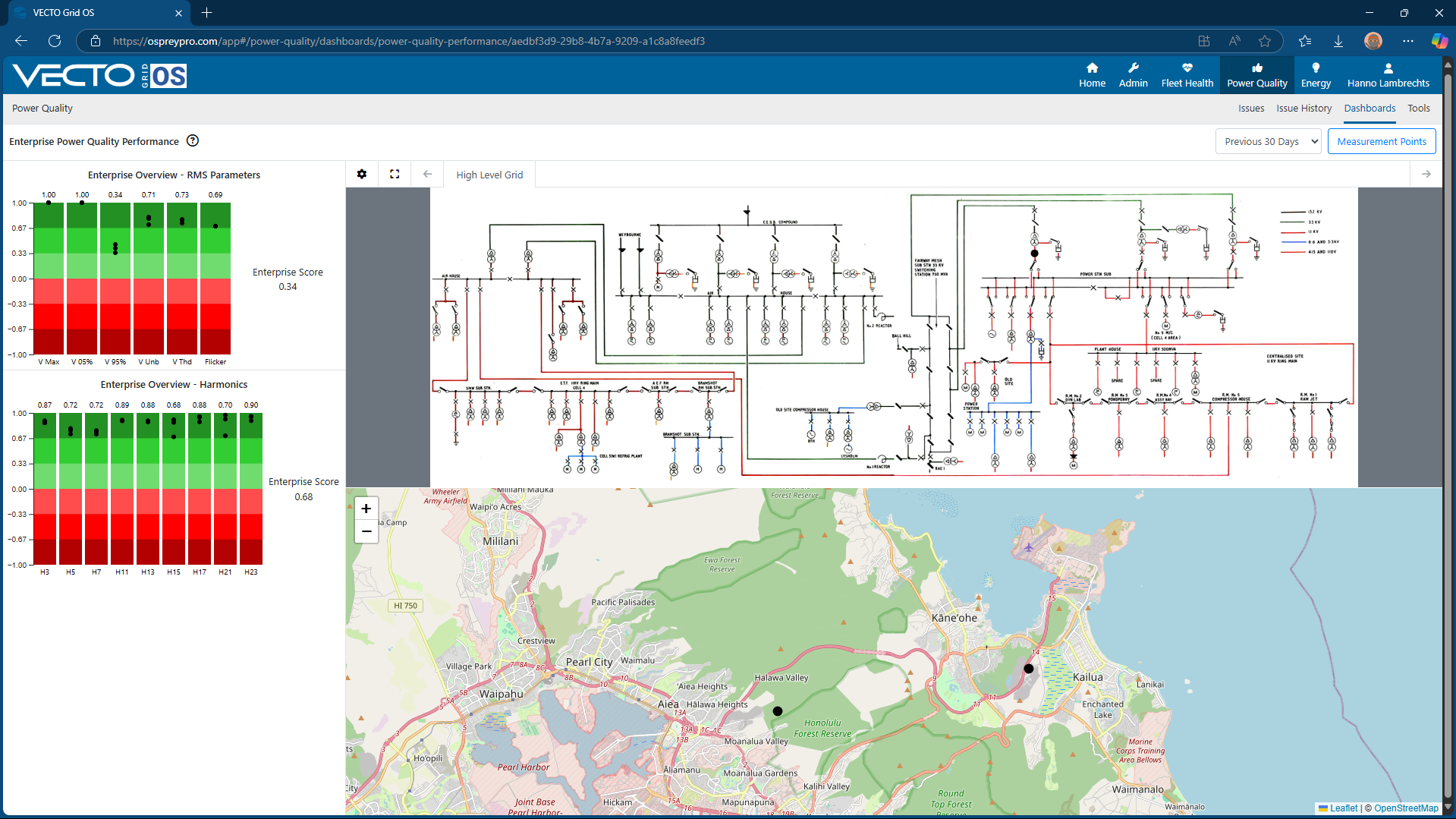Image resolution: width=1456 pixels, height=819 pixels.
Task: Open the Home navigation icon
Action: (x=1092, y=75)
